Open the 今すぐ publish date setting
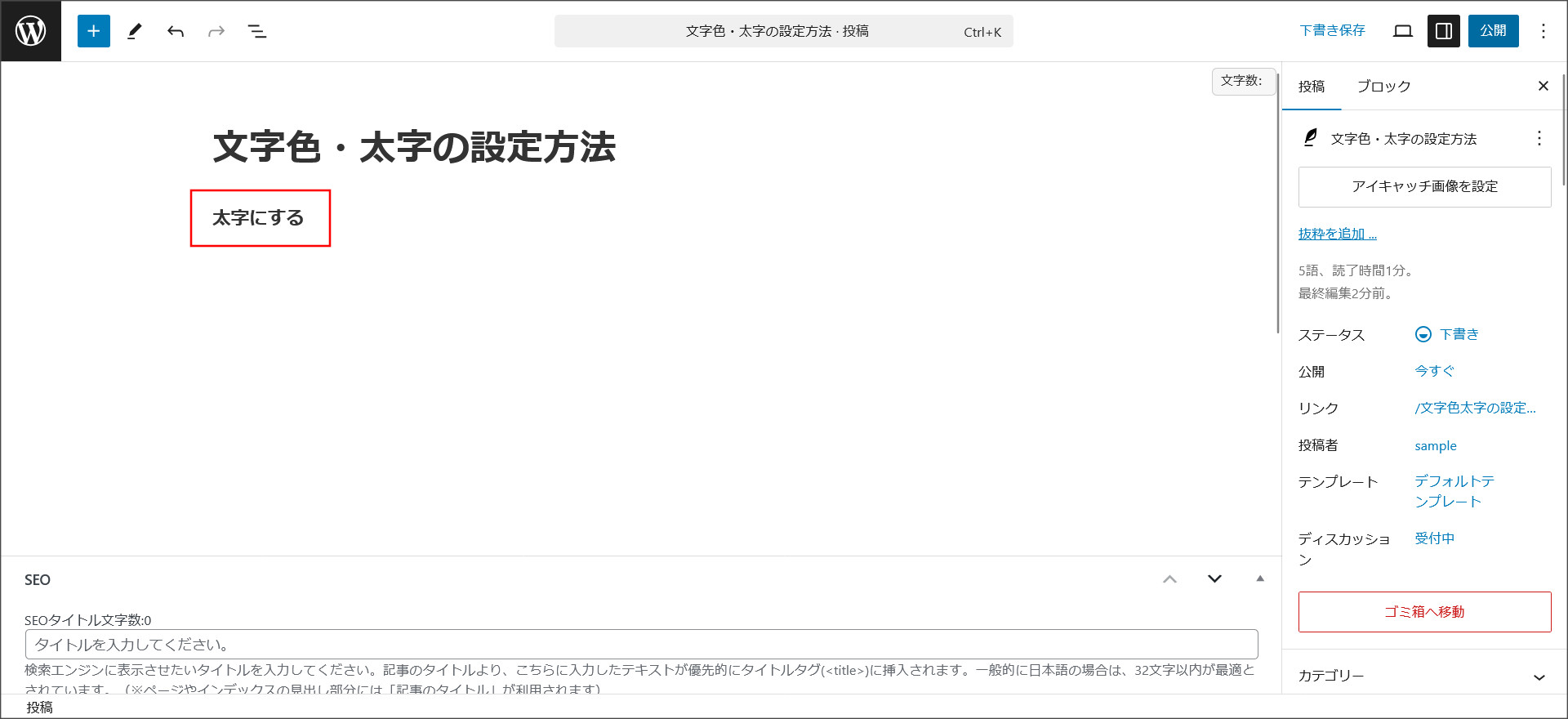 (1435, 371)
